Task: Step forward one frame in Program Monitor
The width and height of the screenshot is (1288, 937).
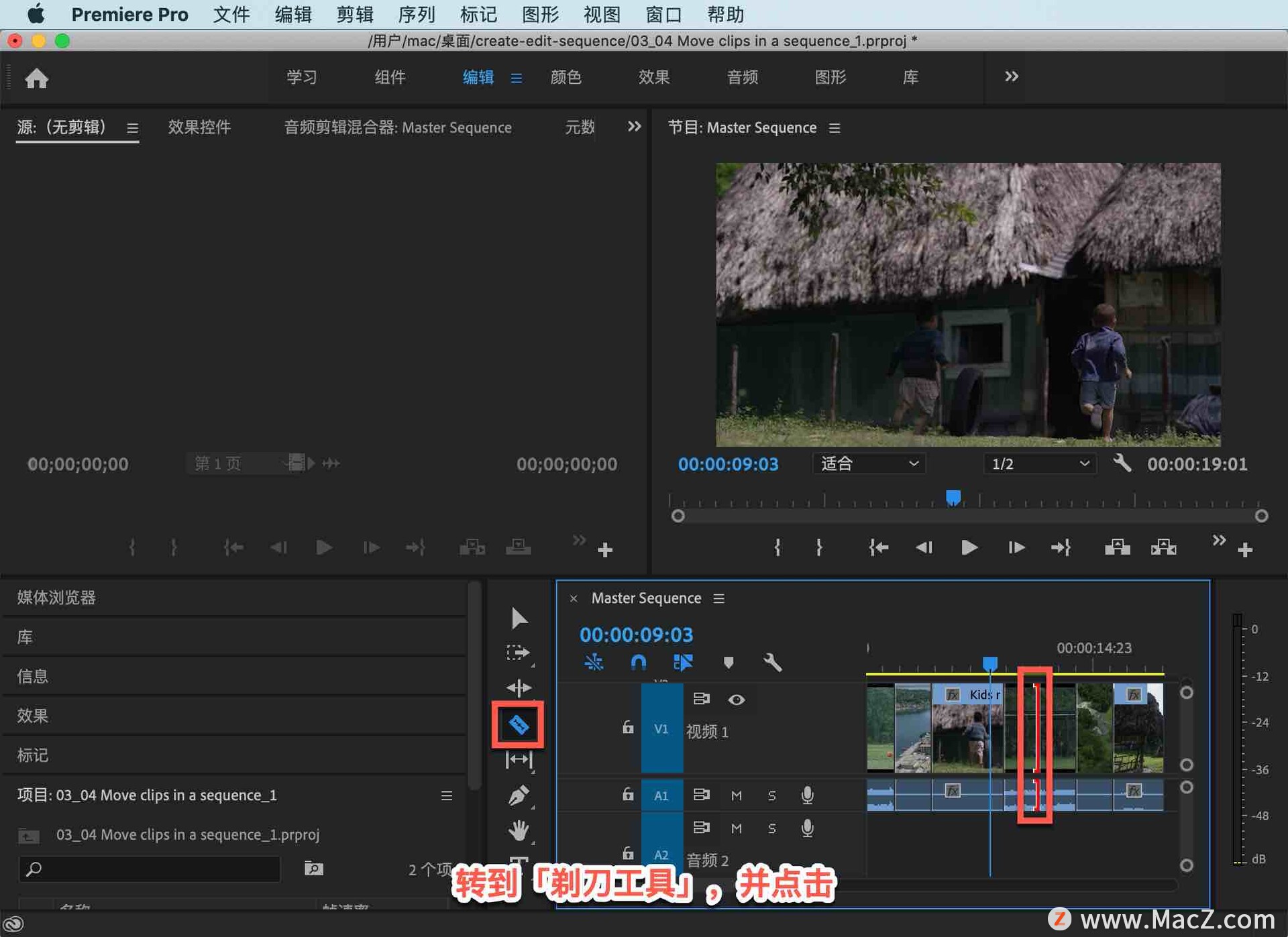Action: [1016, 547]
